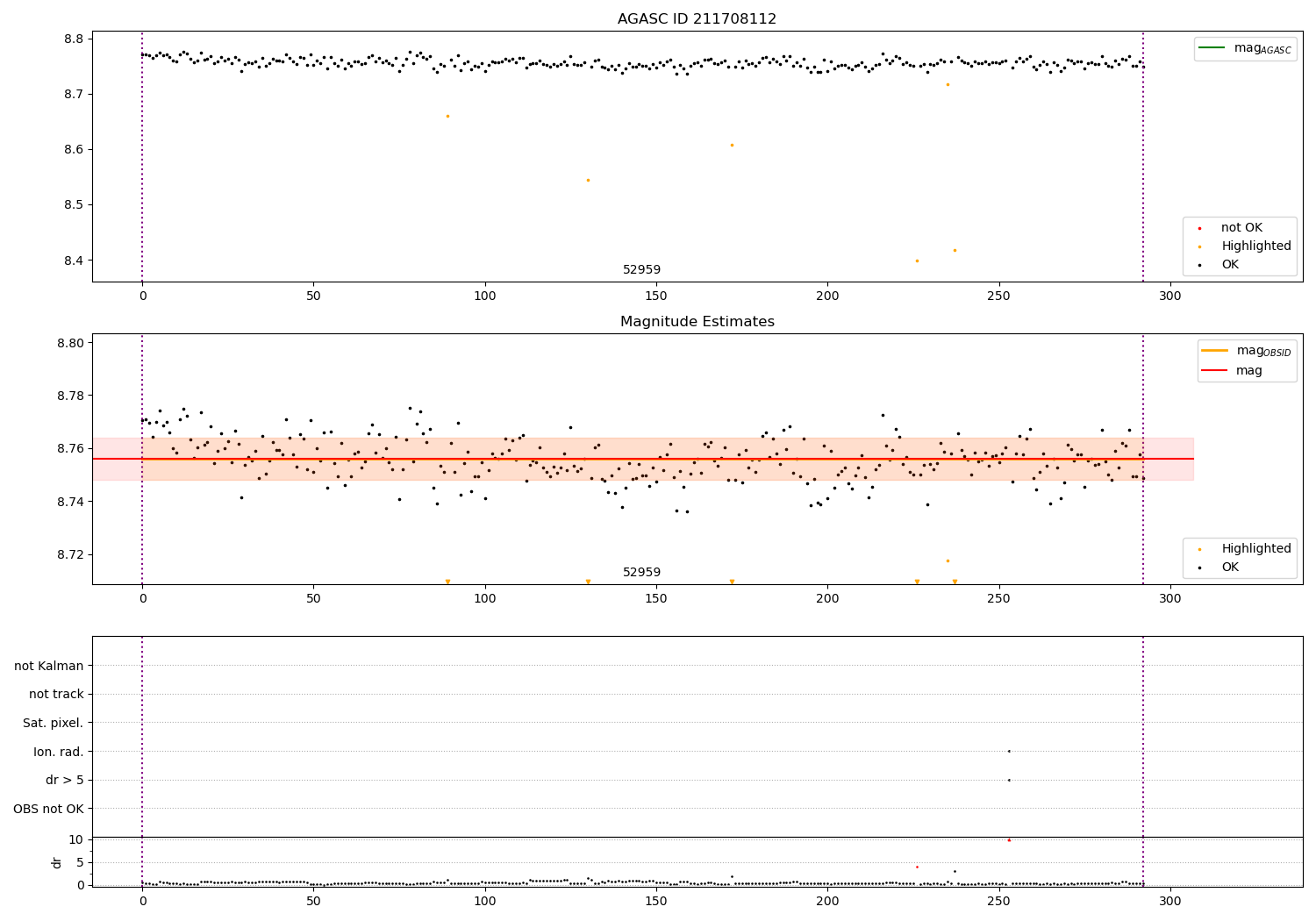Click the 52959 label in top plot

(x=641, y=270)
